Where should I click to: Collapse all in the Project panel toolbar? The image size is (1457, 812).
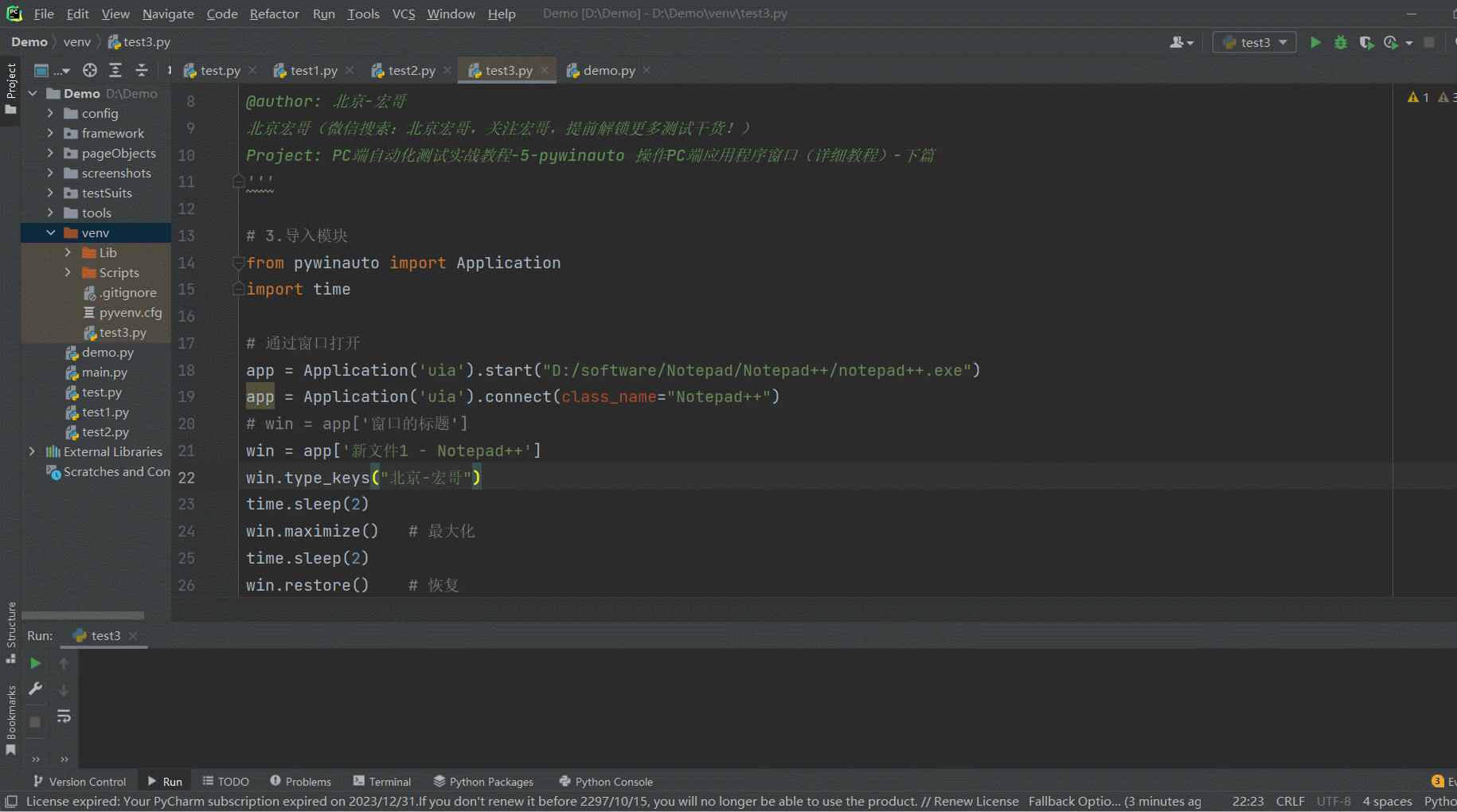[x=142, y=71]
